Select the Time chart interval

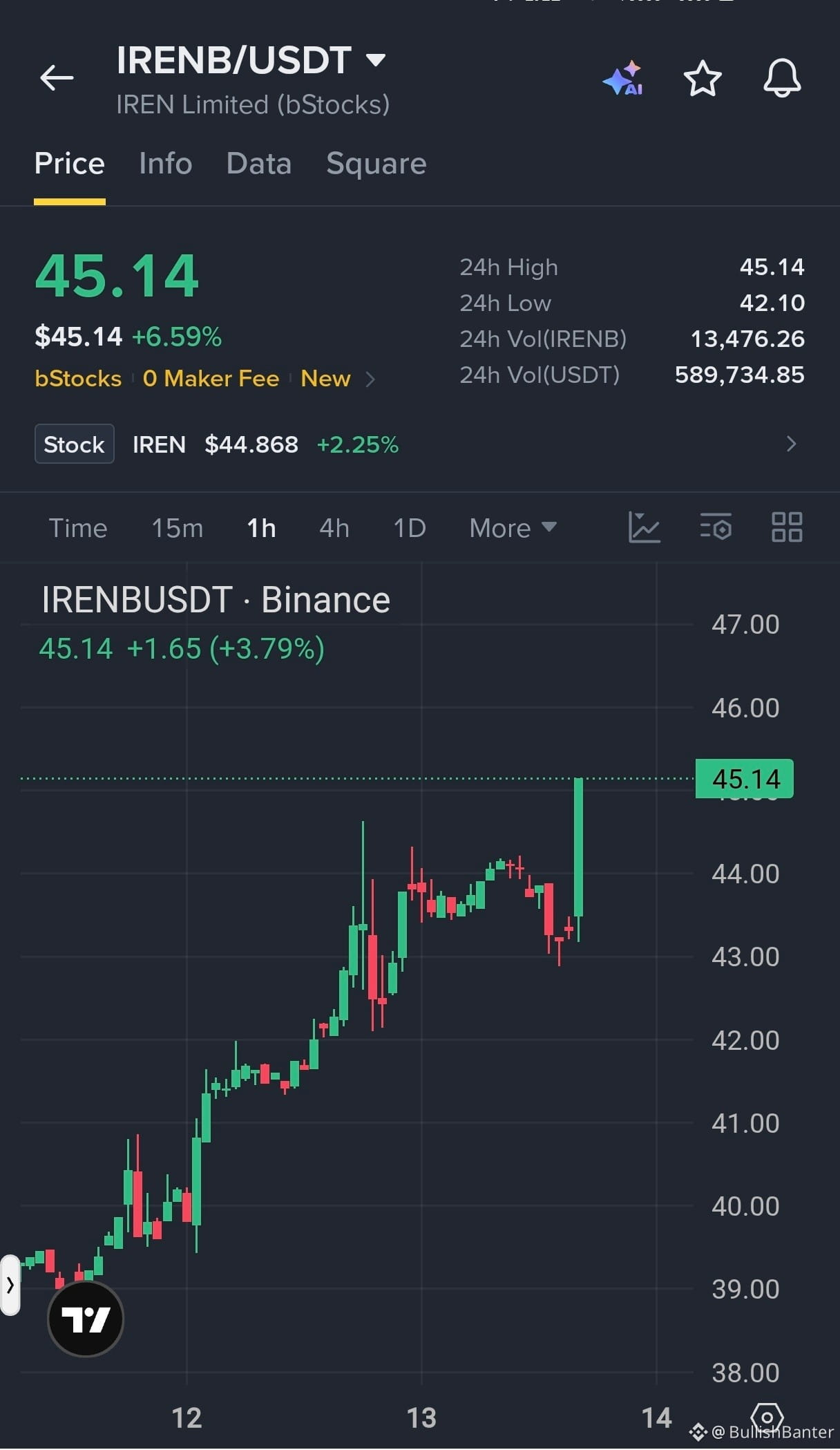pos(78,528)
